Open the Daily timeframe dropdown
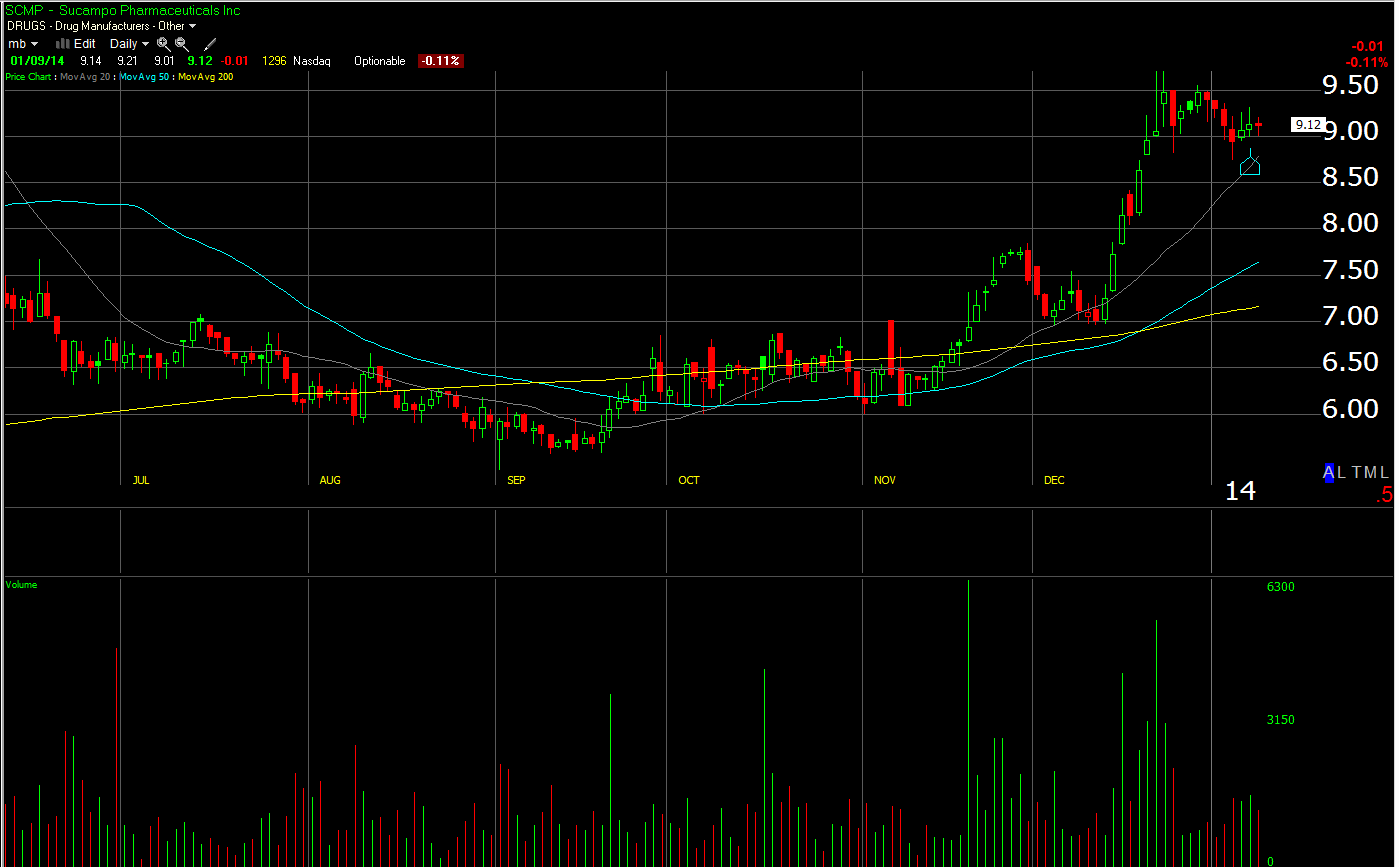This screenshot has height=867, width=1399. [x=130, y=44]
